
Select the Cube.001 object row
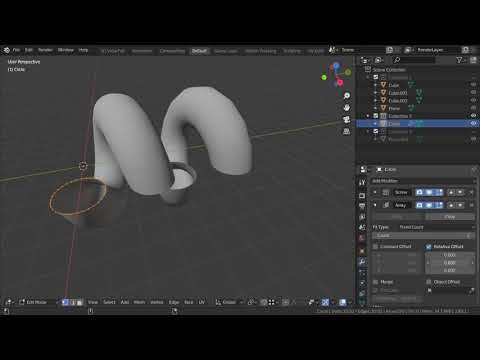click(417, 93)
